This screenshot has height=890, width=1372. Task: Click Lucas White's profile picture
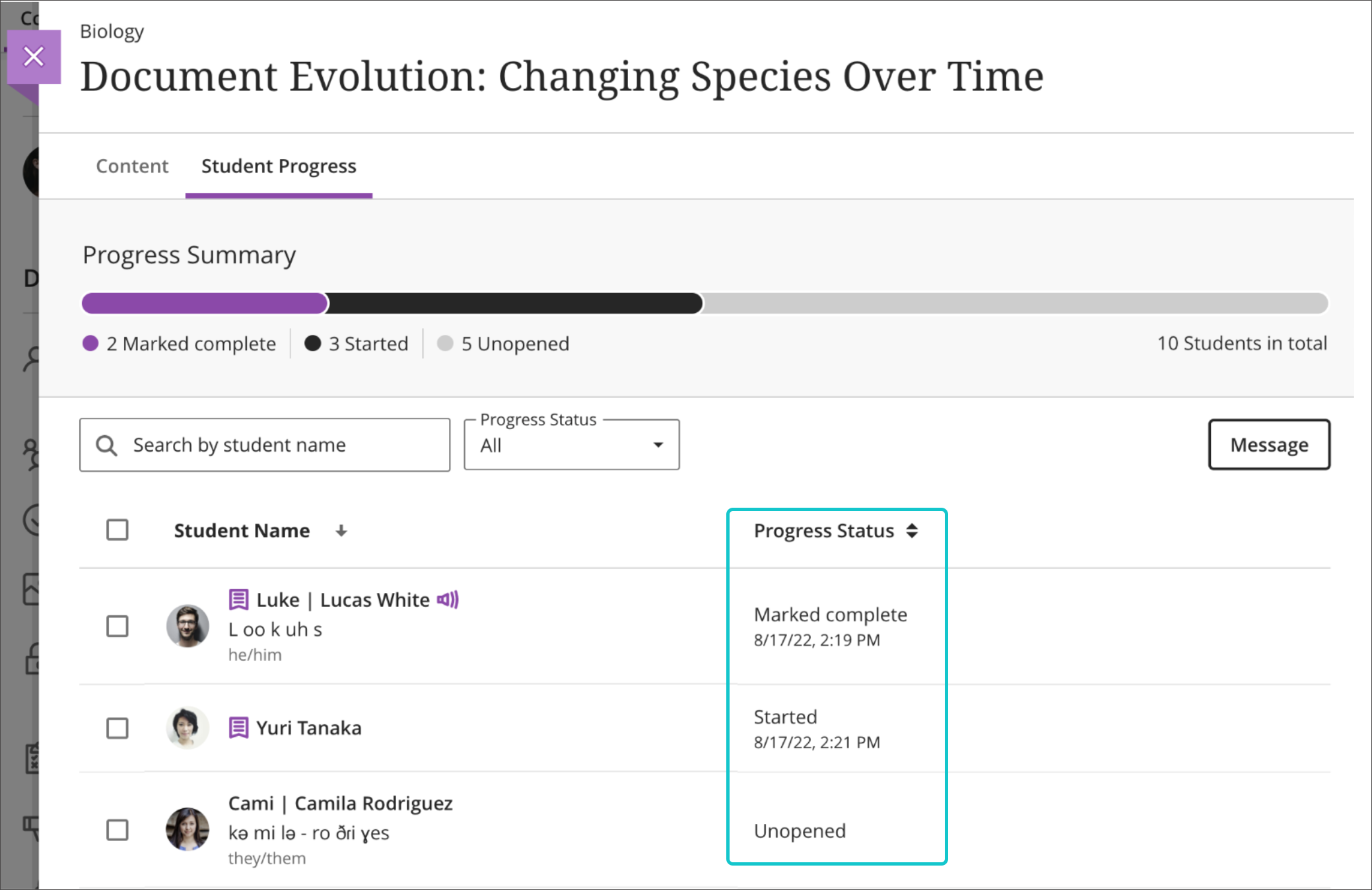pyautogui.click(x=188, y=626)
